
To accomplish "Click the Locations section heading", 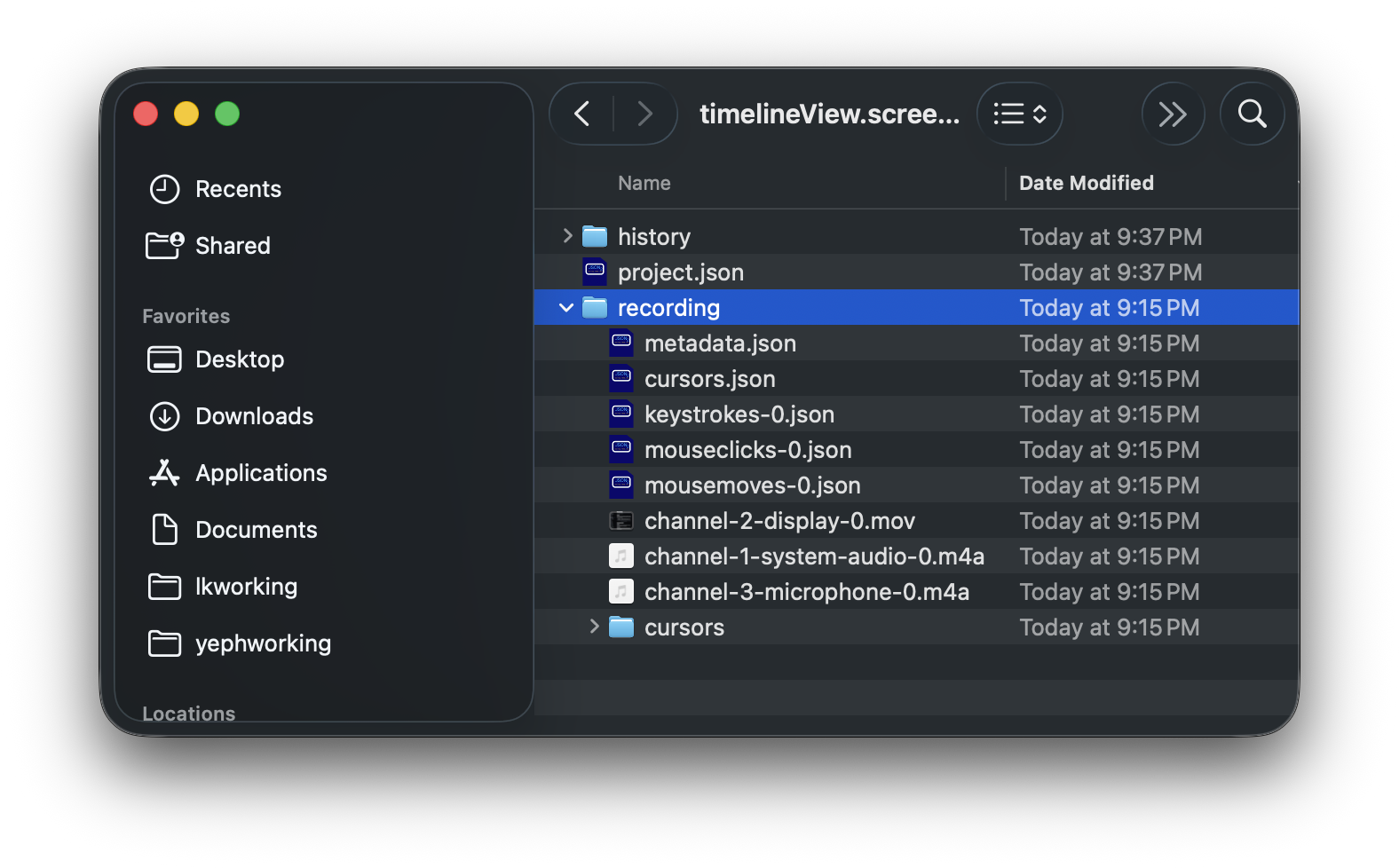I will [189, 714].
